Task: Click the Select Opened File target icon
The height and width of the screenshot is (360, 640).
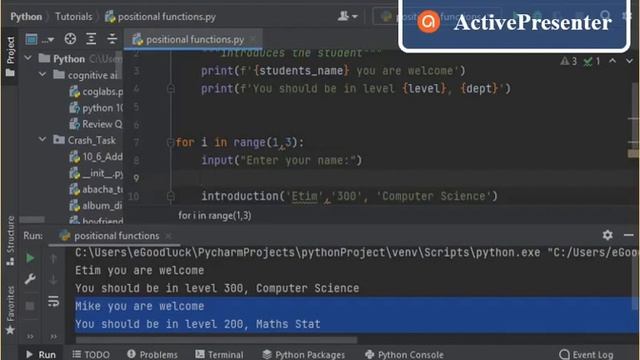Action: (70, 39)
